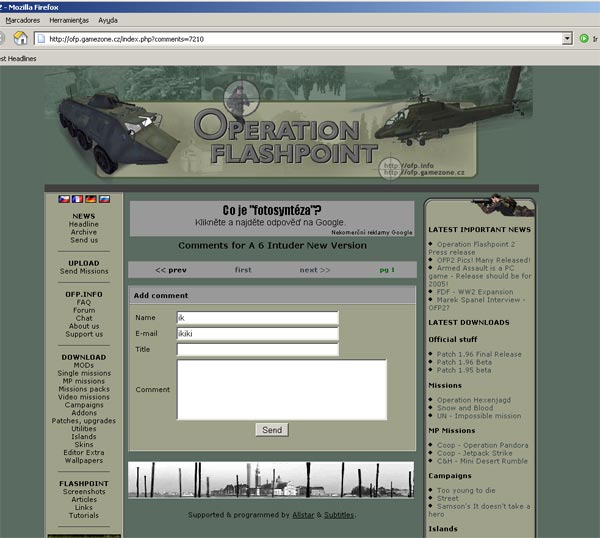Viewport: 600px width, 538px height.
Task: Open the Skins link
Action: point(84,445)
